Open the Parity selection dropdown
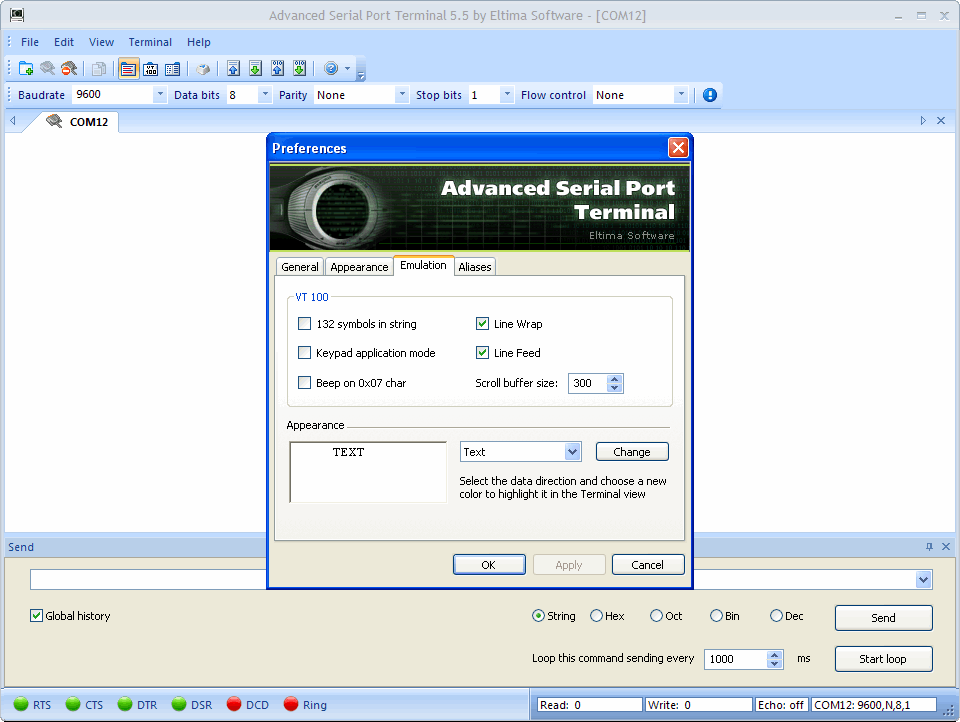The image size is (960, 722). 404,94
